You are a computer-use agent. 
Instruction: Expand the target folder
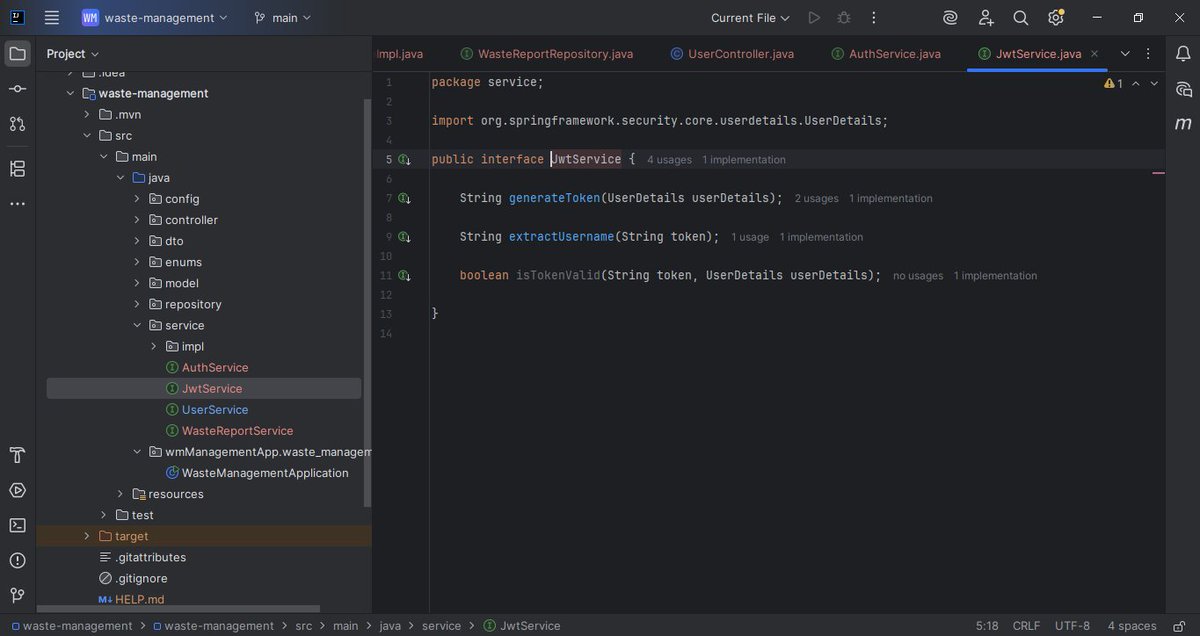coord(88,536)
